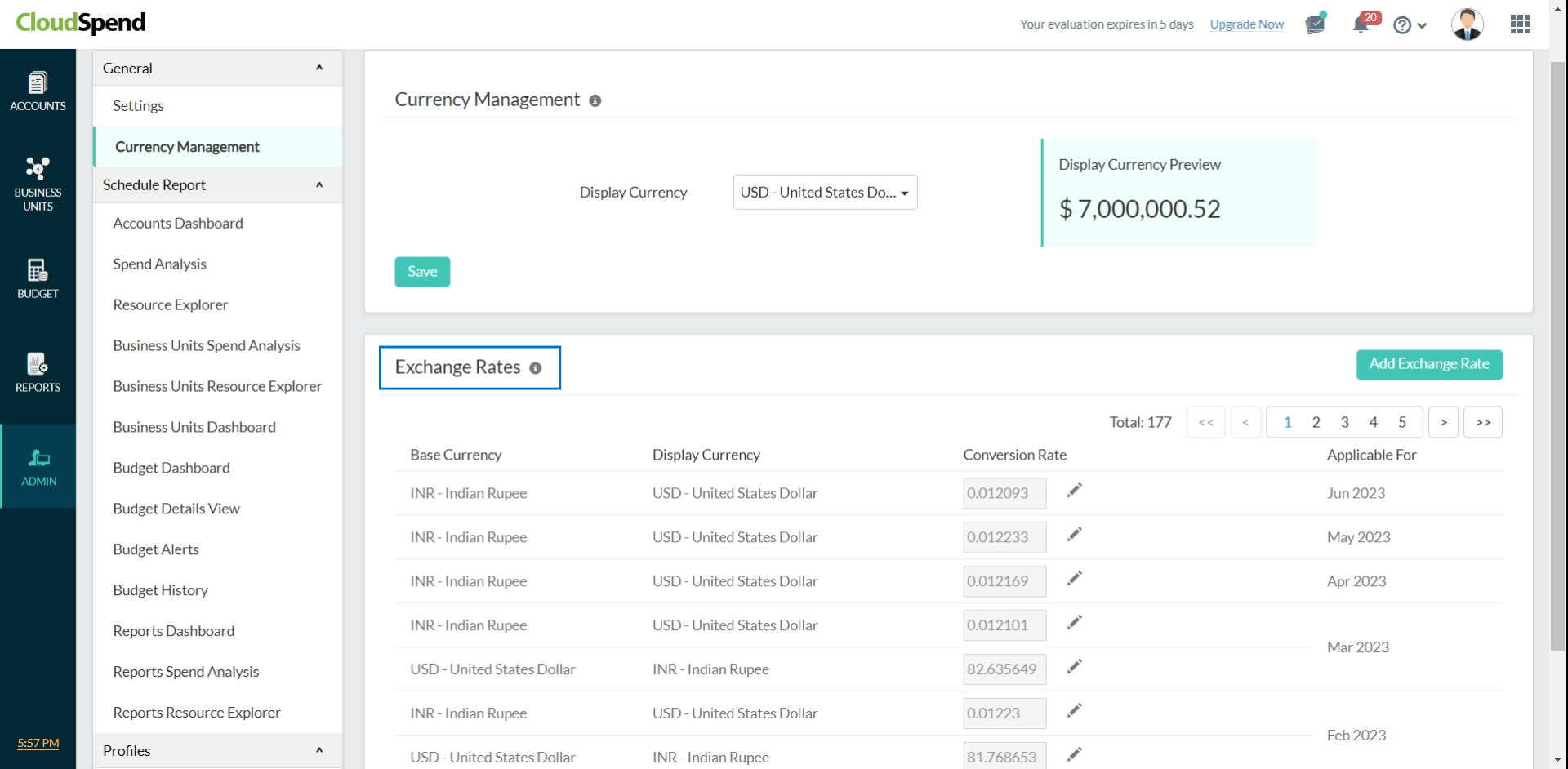
Task: Open the user profile avatar
Action: pos(1468,24)
